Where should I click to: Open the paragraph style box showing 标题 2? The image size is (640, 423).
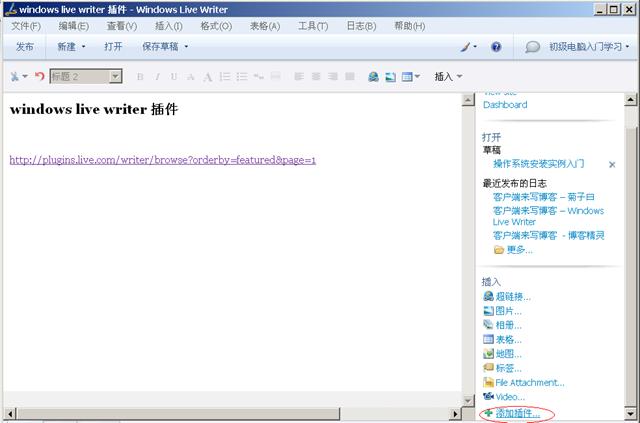click(x=86, y=76)
